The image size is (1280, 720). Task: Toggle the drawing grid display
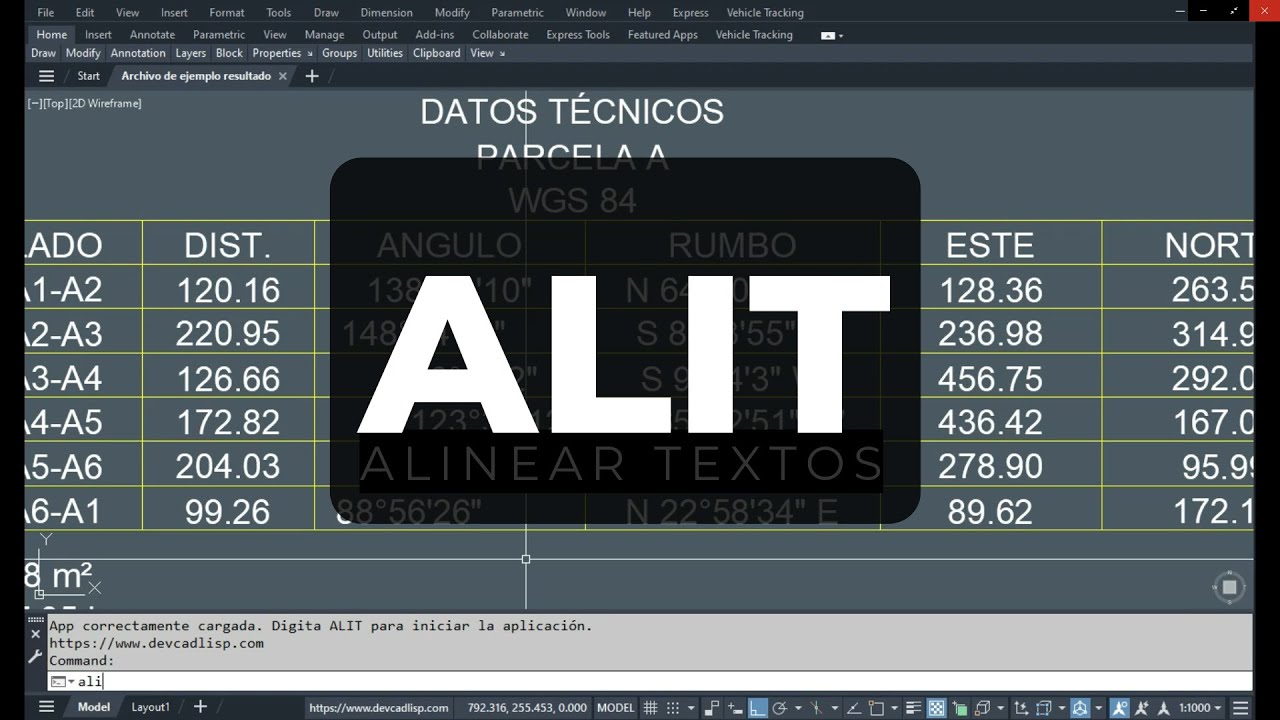651,708
